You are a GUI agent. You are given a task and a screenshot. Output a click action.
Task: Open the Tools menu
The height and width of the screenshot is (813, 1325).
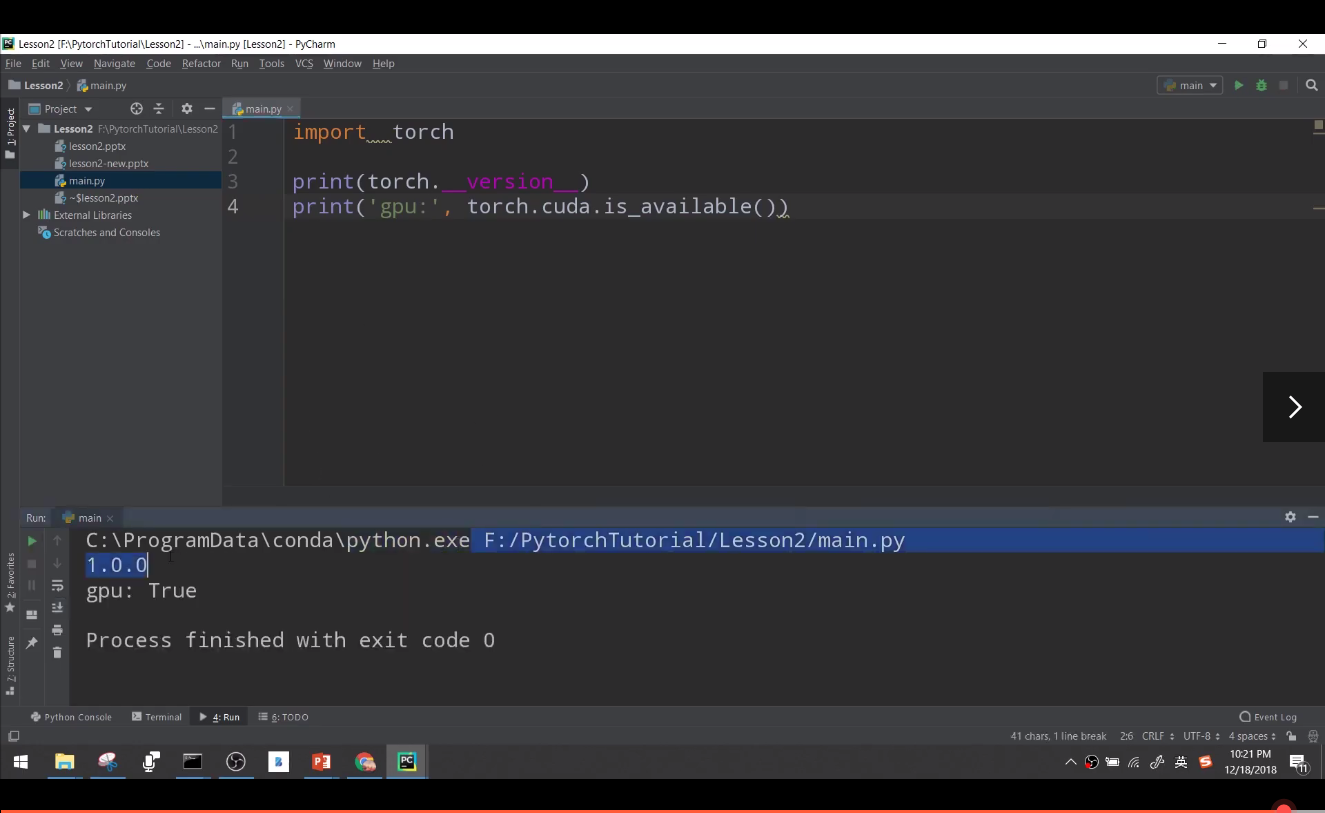point(272,63)
